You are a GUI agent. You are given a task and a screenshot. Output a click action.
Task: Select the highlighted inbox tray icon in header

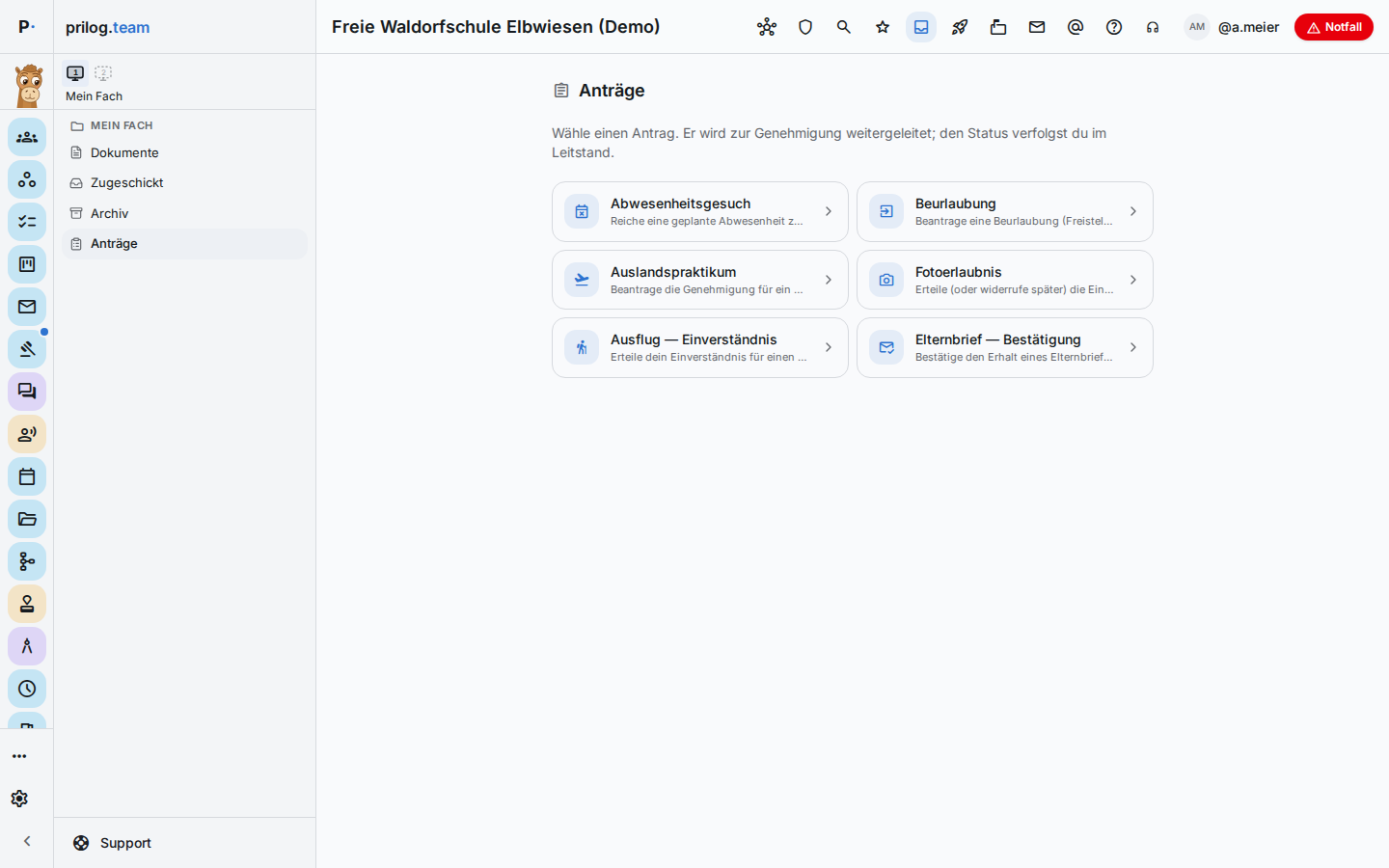click(921, 27)
